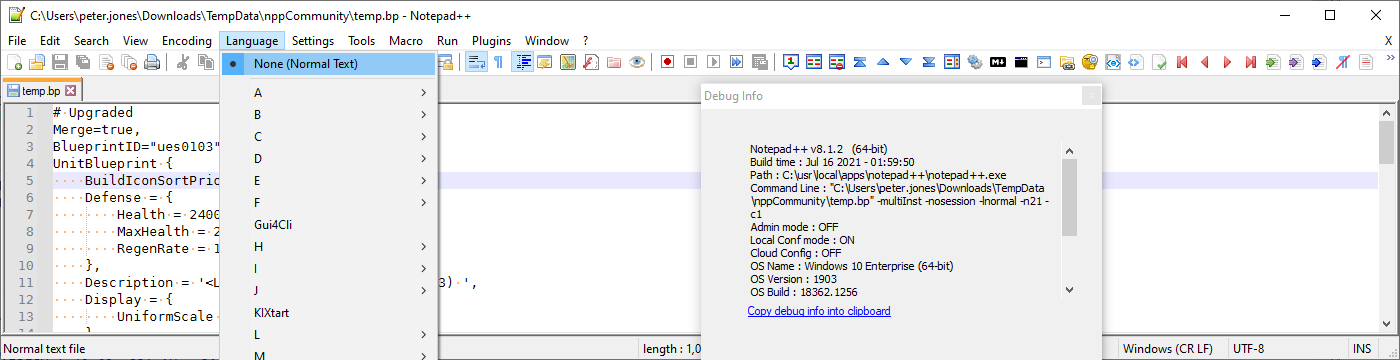Close the temp.bp tab with red X
1400x360 pixels.
[x=71, y=91]
